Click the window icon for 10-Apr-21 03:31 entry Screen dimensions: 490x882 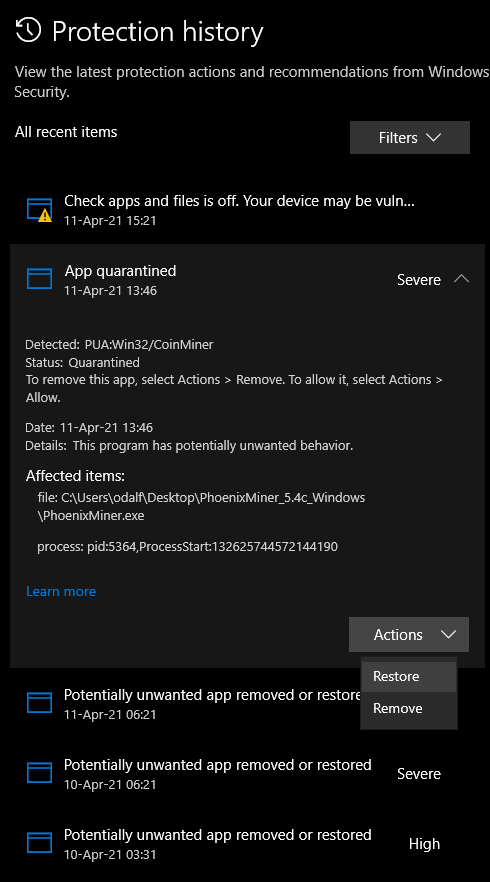pos(39,843)
